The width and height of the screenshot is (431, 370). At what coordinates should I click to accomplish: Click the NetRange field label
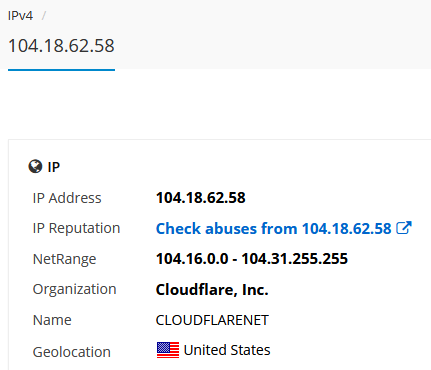[64, 259]
